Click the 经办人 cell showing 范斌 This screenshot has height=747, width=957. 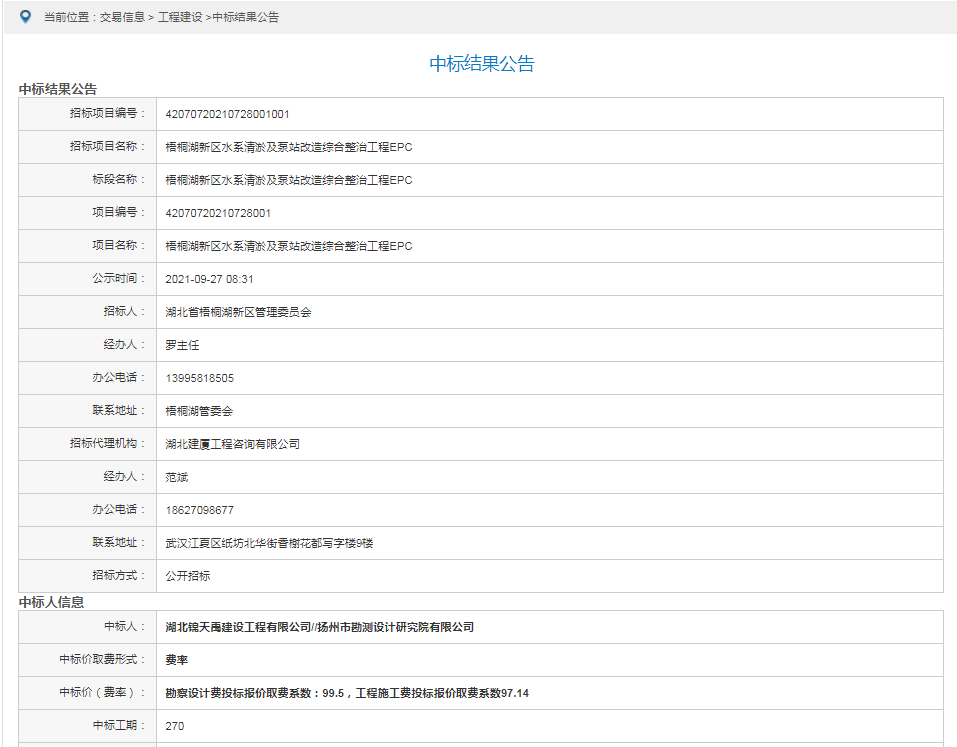point(176,477)
